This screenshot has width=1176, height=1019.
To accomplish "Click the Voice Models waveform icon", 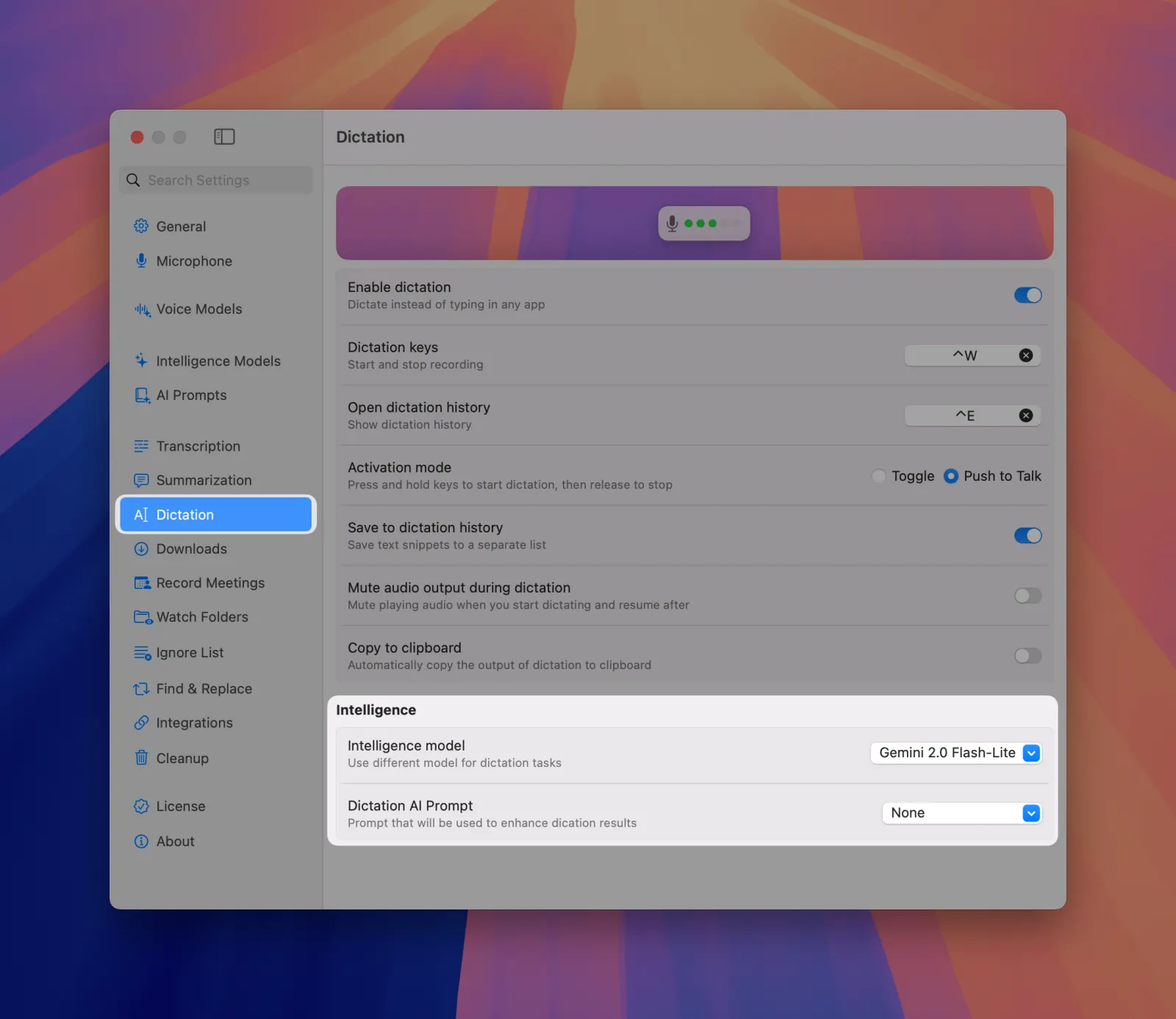I will [x=142, y=310].
